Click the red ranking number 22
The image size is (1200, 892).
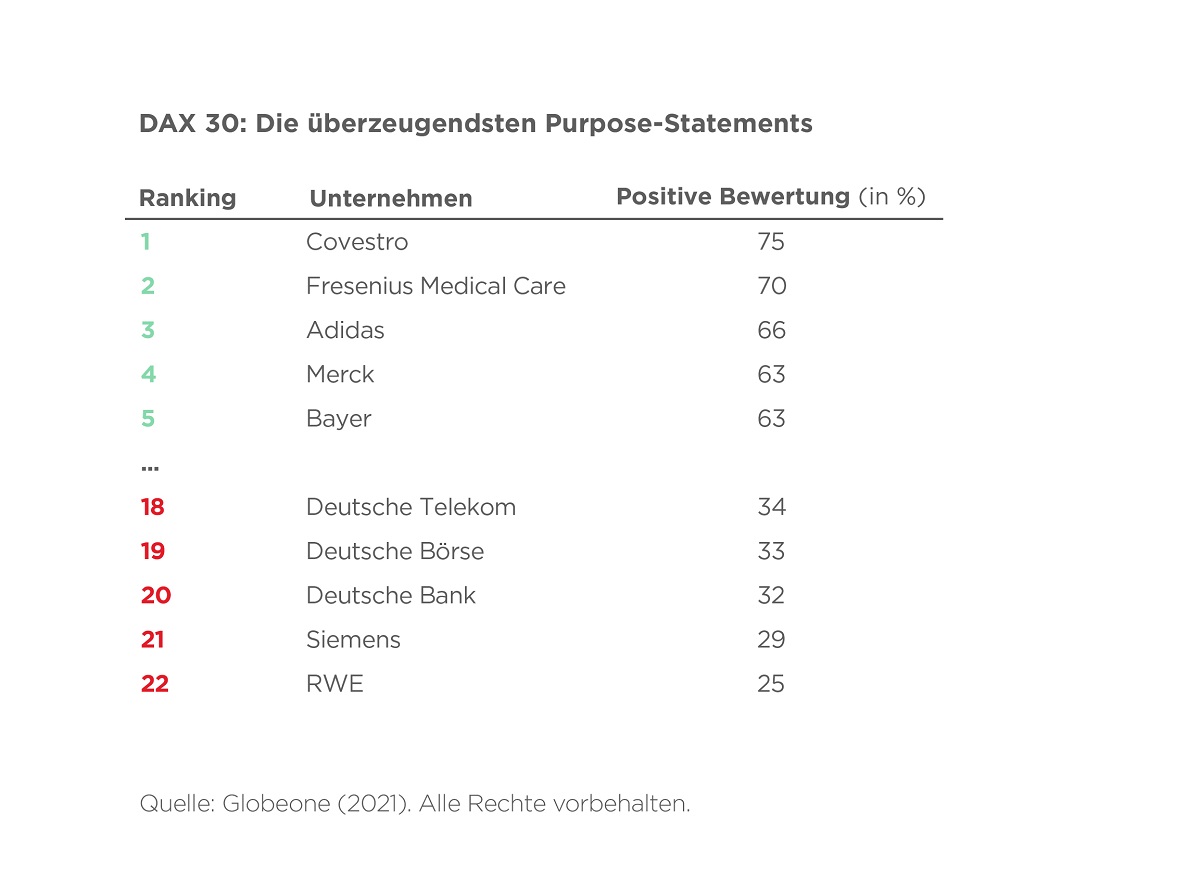[x=155, y=684]
